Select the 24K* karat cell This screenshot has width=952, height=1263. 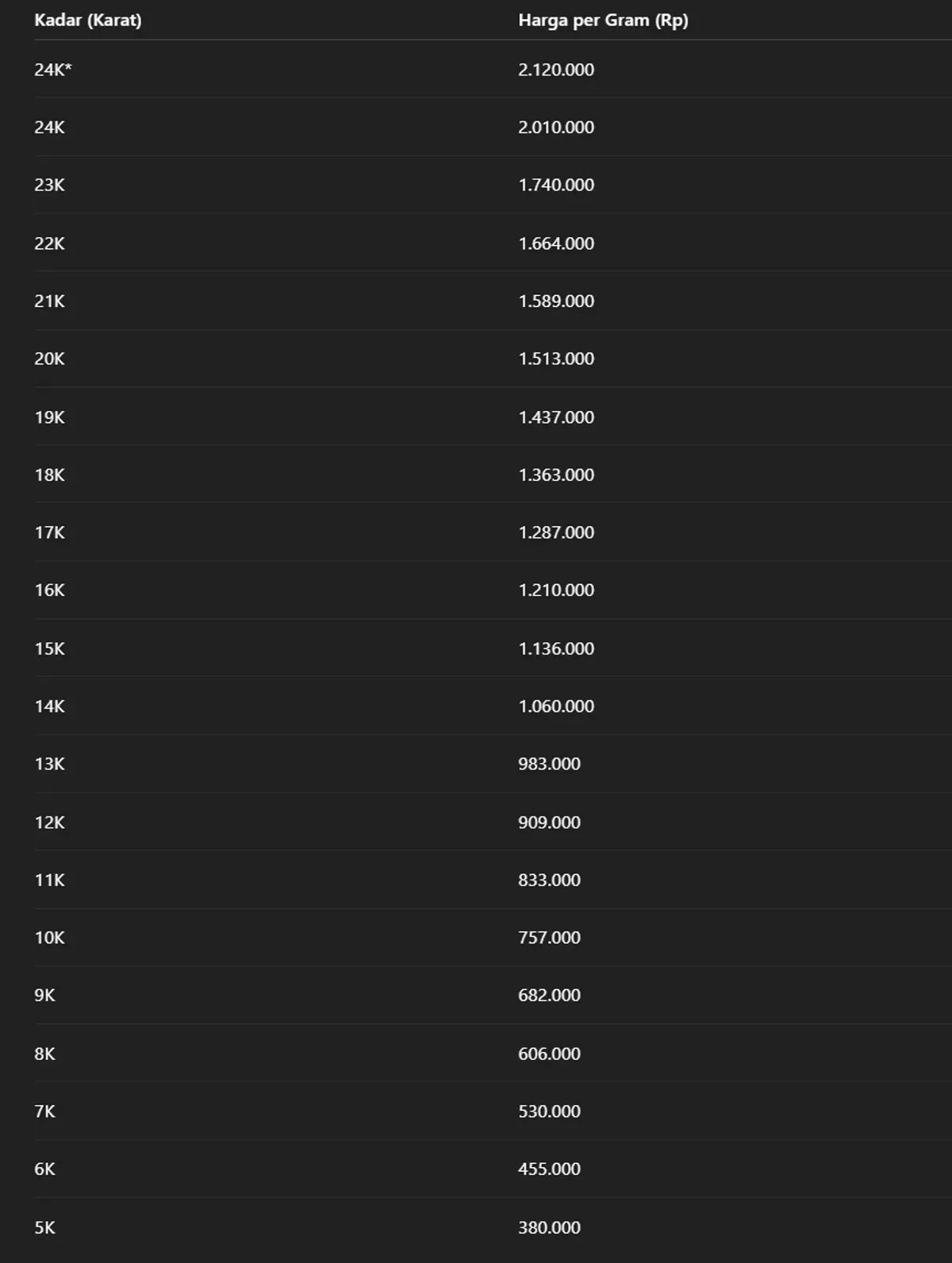pos(53,70)
